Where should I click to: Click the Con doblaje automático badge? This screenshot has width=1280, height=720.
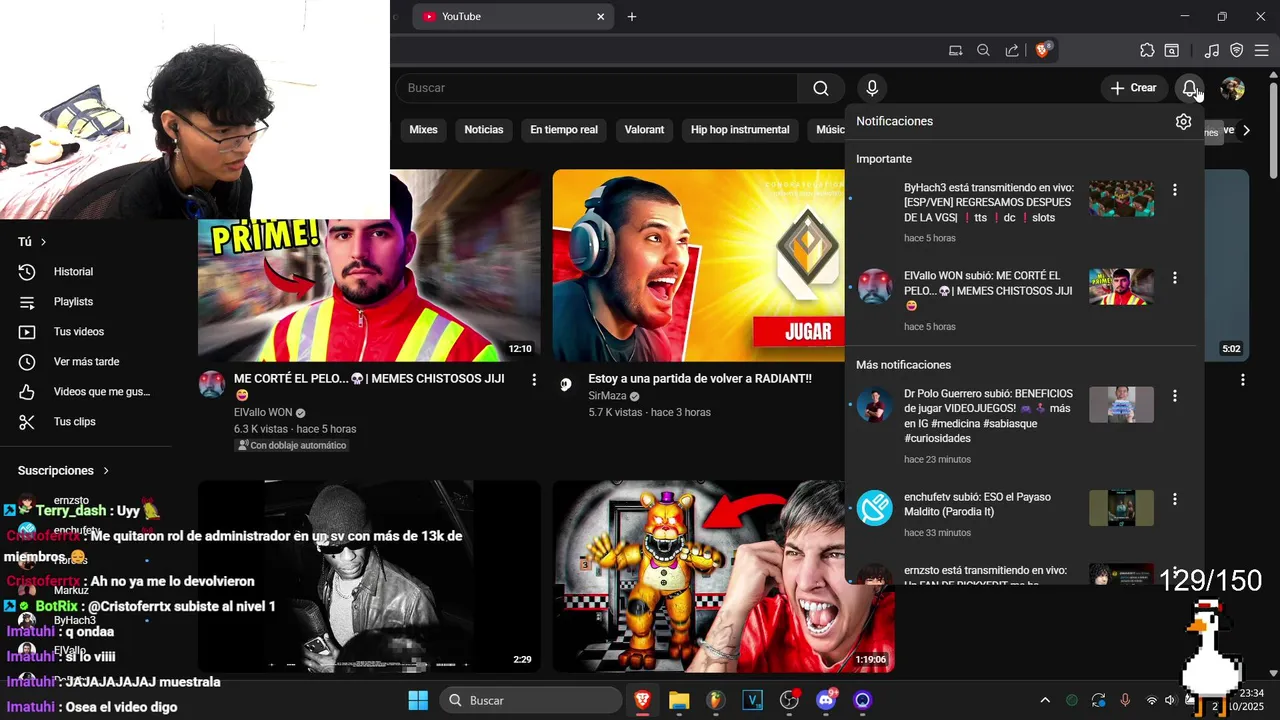292,446
